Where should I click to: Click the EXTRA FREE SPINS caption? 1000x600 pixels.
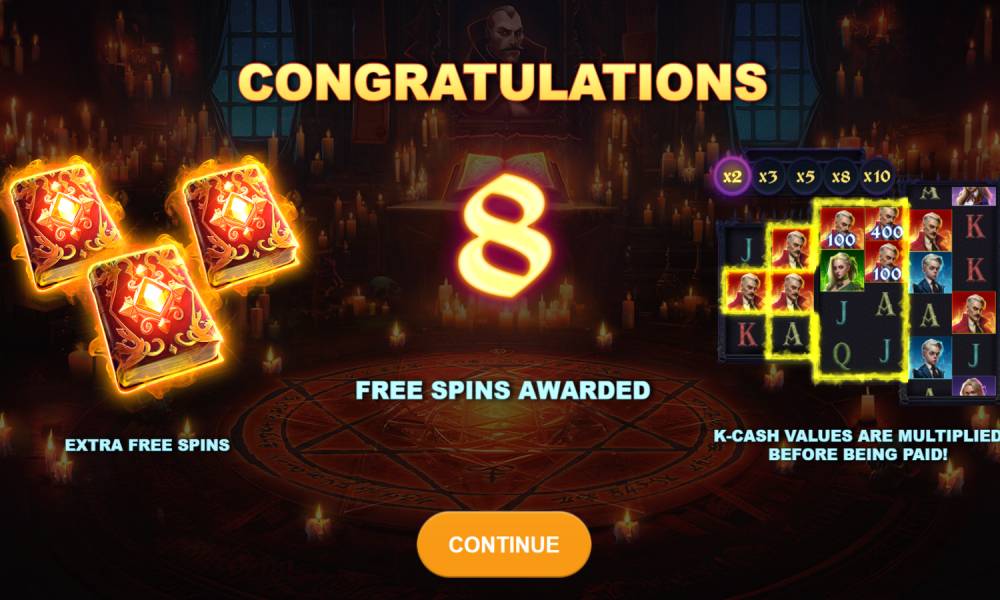tap(147, 445)
